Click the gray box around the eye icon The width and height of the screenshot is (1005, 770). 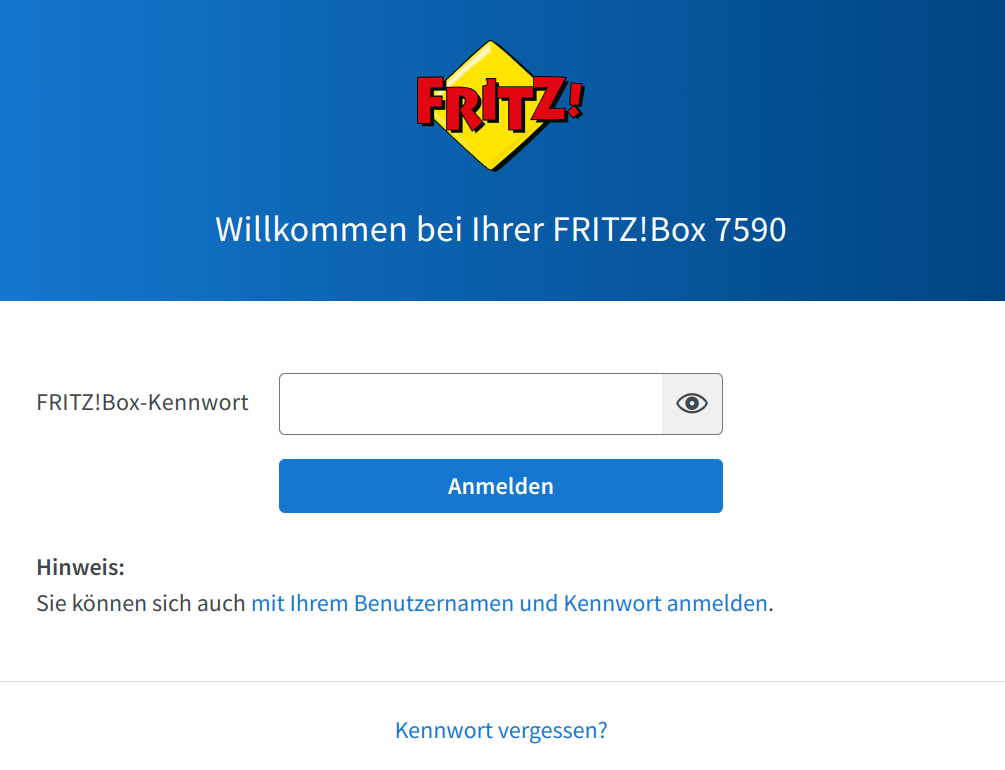tap(692, 404)
